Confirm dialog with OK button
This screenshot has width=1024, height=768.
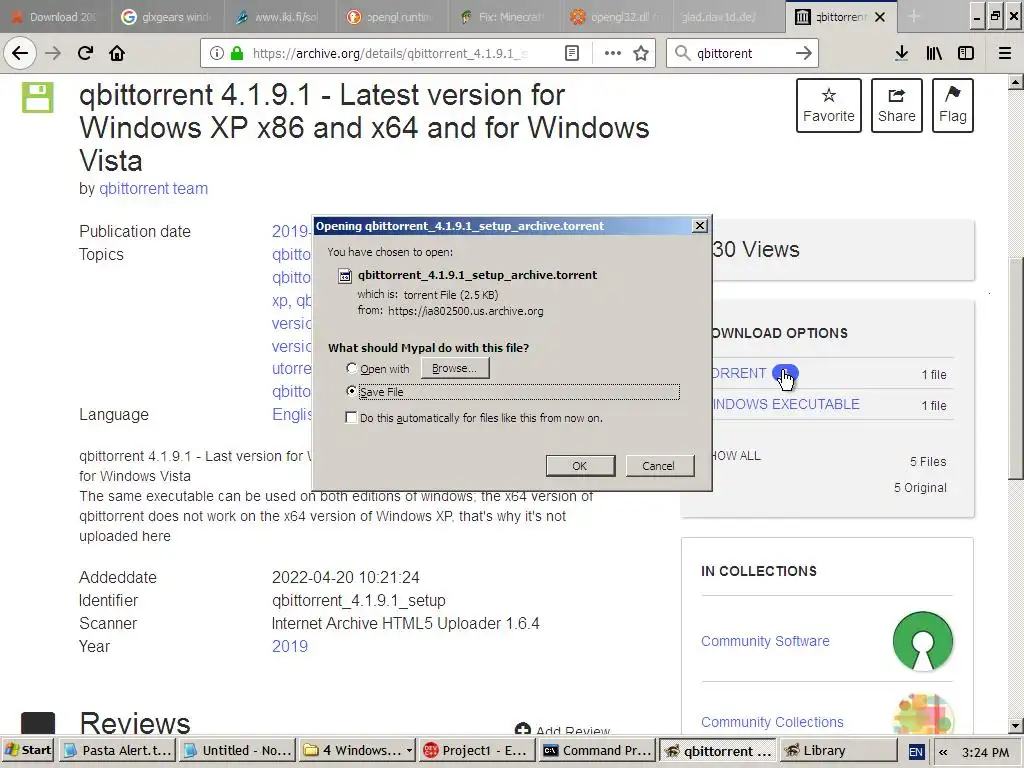[580, 466]
